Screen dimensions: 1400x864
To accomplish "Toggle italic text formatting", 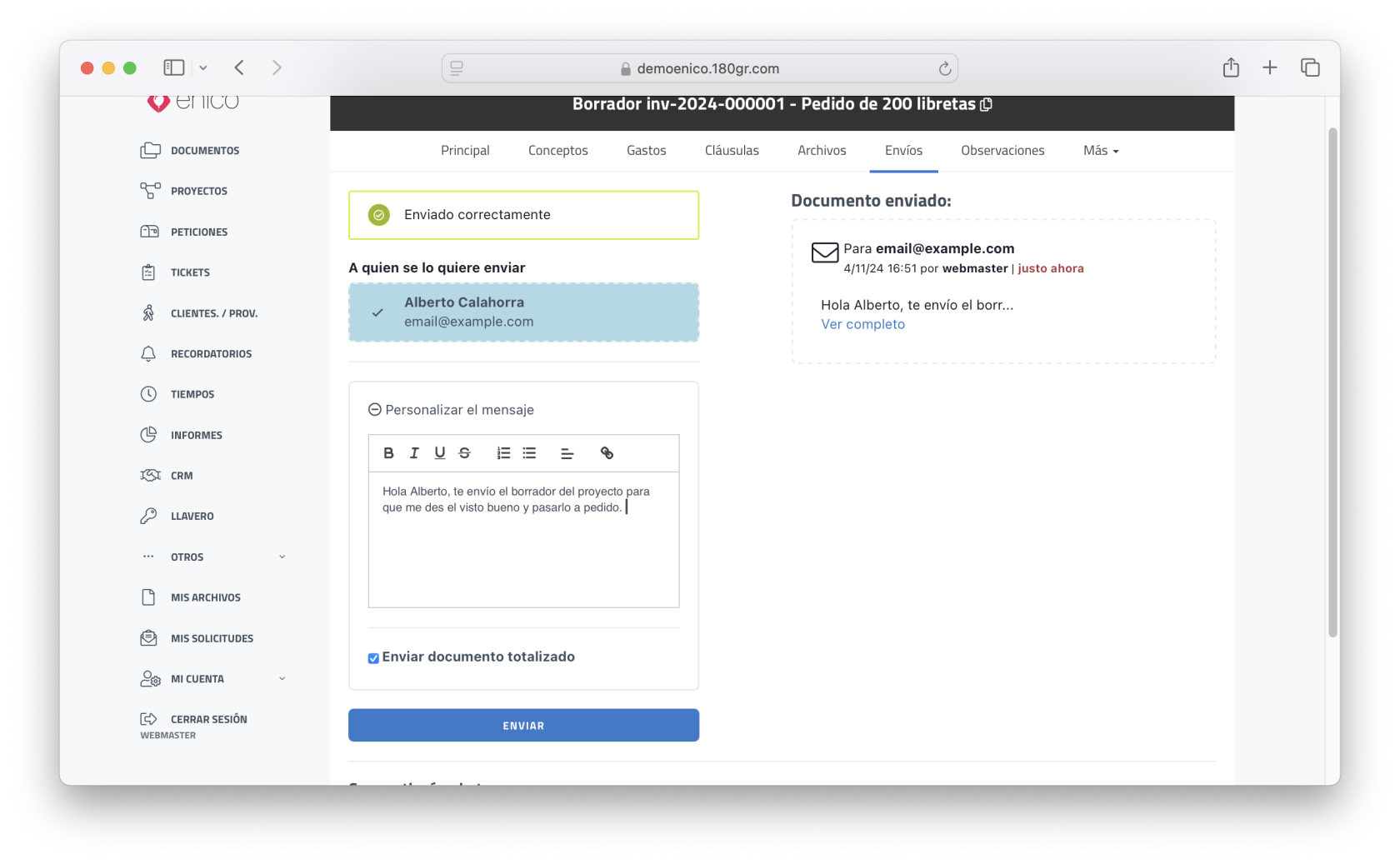I will tap(414, 453).
